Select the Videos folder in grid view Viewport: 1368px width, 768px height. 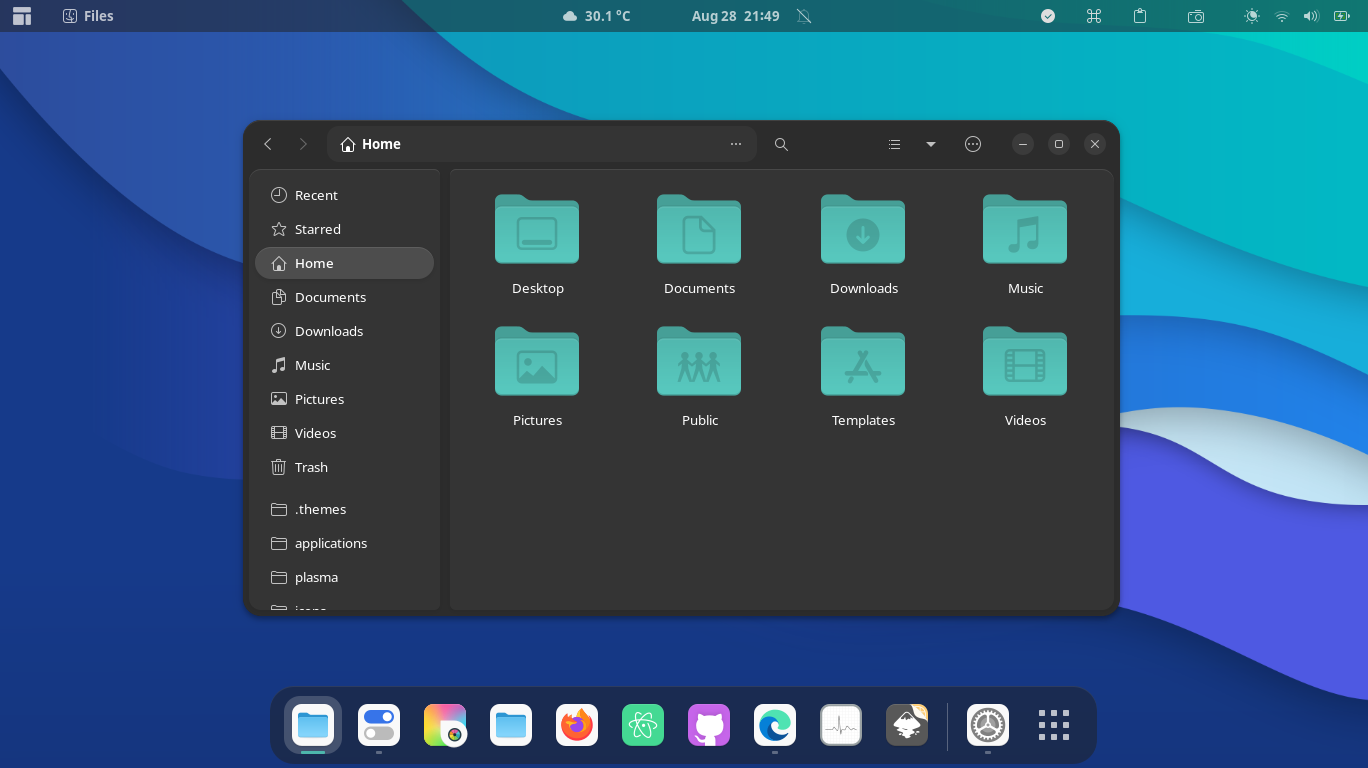1025,361
